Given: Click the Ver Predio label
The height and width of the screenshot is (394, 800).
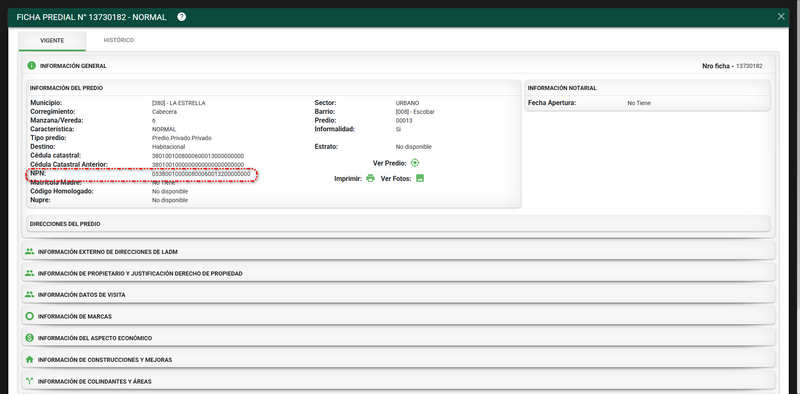Looking at the screenshot, I should point(389,163).
